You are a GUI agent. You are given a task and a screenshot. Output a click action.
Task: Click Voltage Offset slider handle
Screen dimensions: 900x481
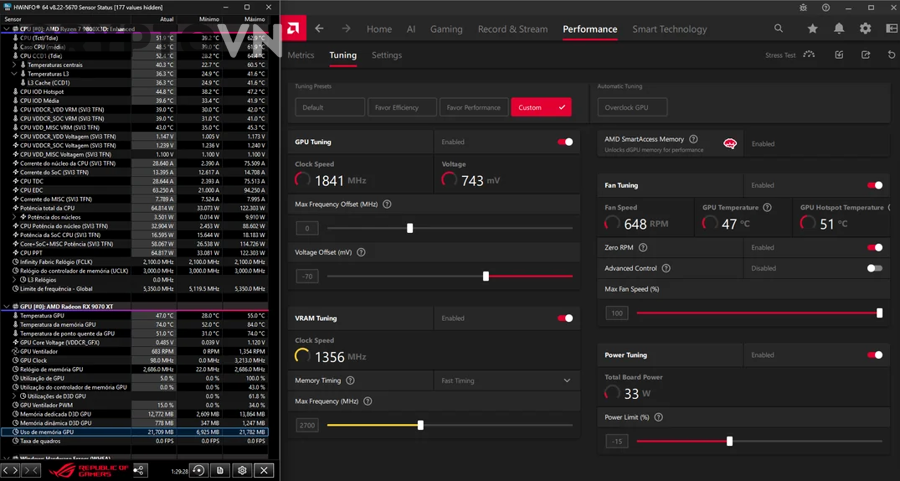pos(486,276)
